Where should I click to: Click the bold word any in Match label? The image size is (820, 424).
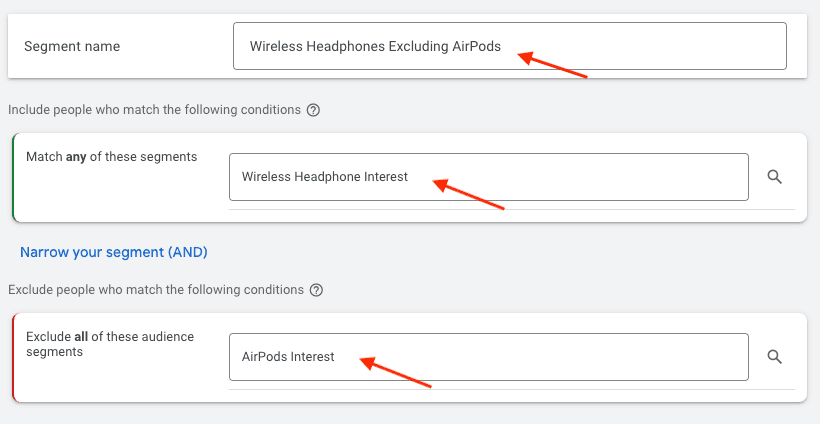click(x=77, y=157)
